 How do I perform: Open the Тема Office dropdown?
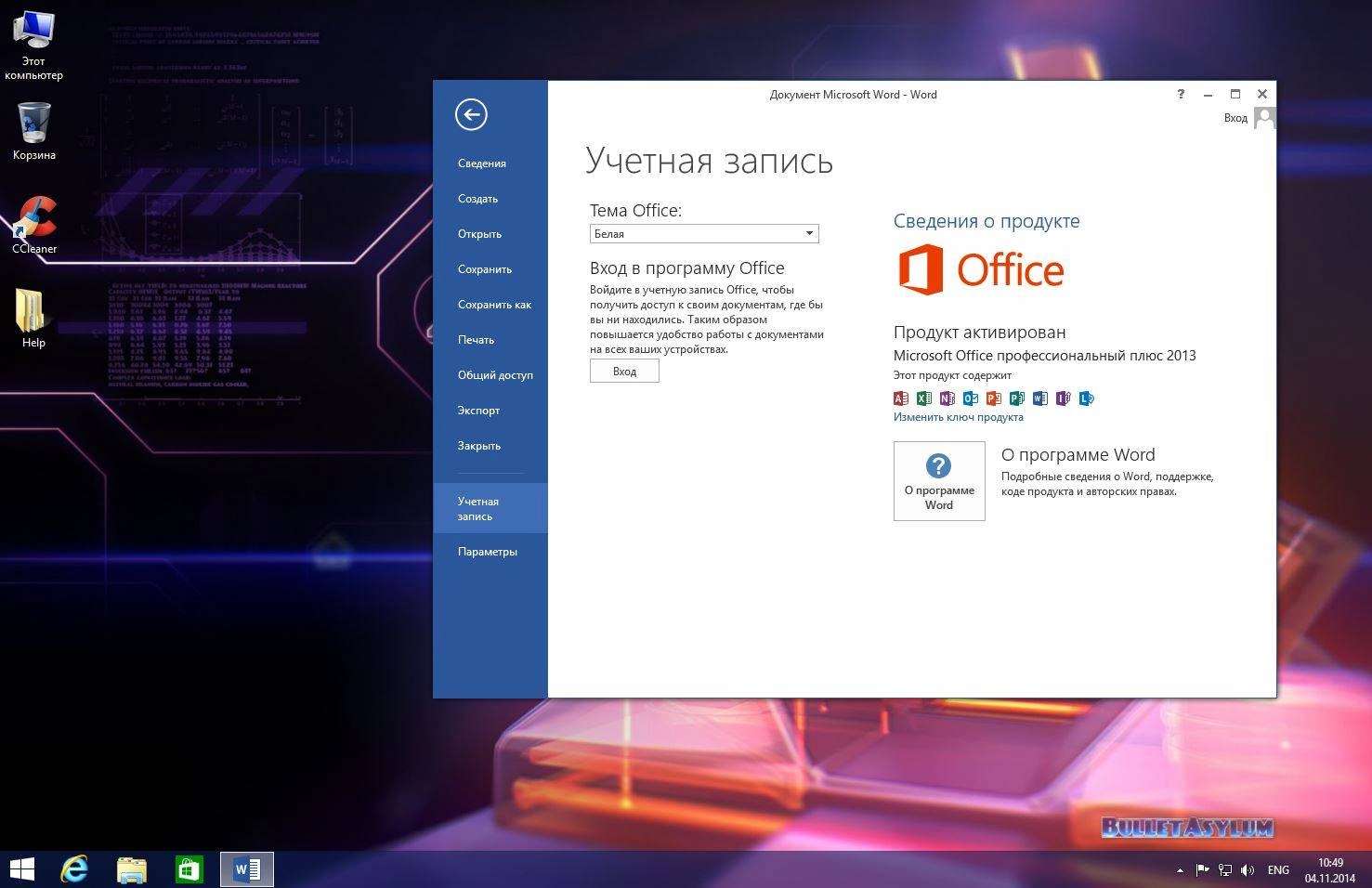(704, 234)
